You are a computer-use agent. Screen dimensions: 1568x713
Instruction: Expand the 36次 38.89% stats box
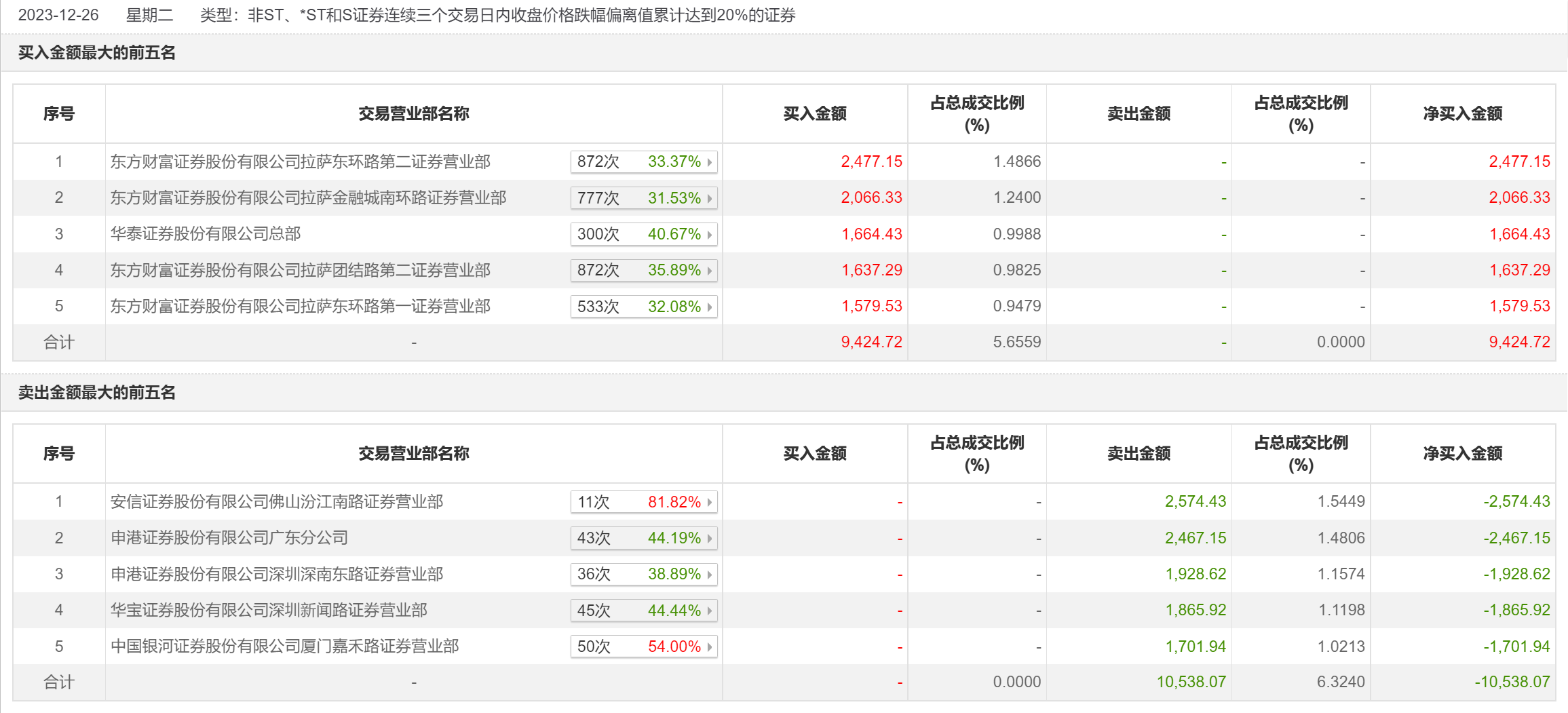pyautogui.click(x=644, y=574)
